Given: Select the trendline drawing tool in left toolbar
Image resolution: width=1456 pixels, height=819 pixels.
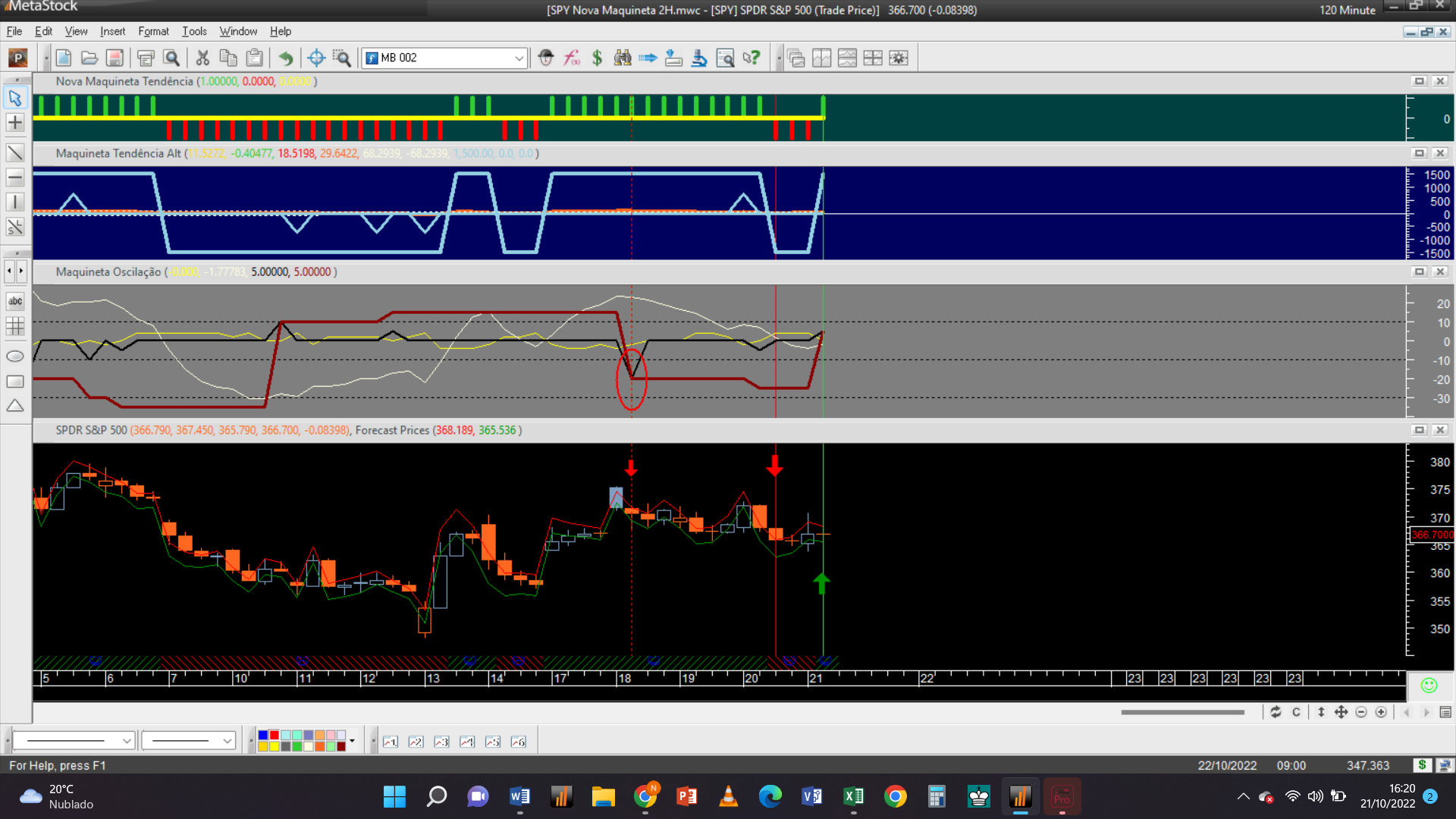Looking at the screenshot, I should point(15,152).
